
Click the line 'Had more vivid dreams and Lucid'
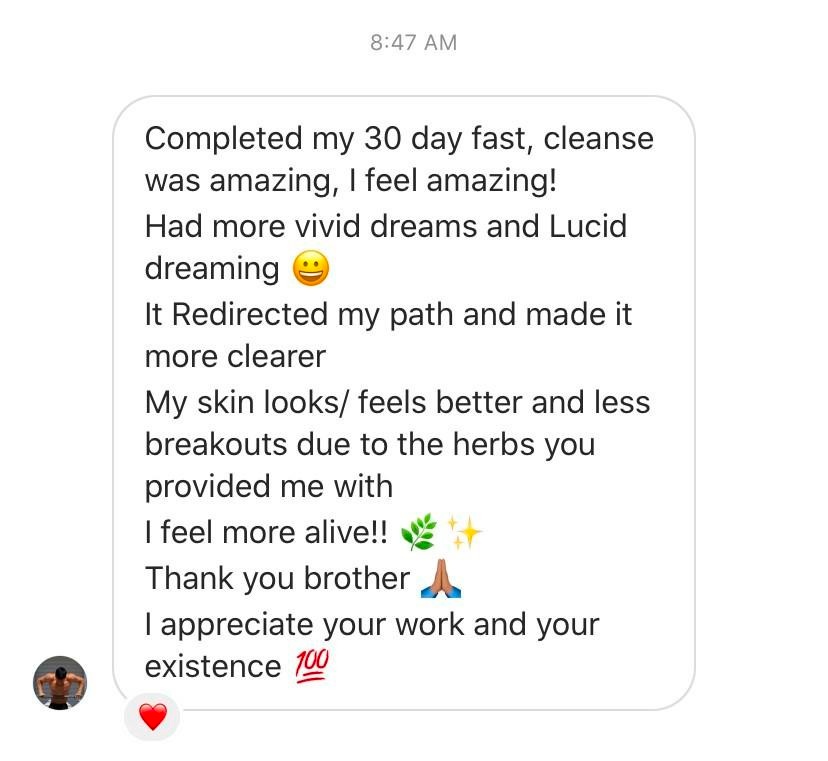click(386, 226)
